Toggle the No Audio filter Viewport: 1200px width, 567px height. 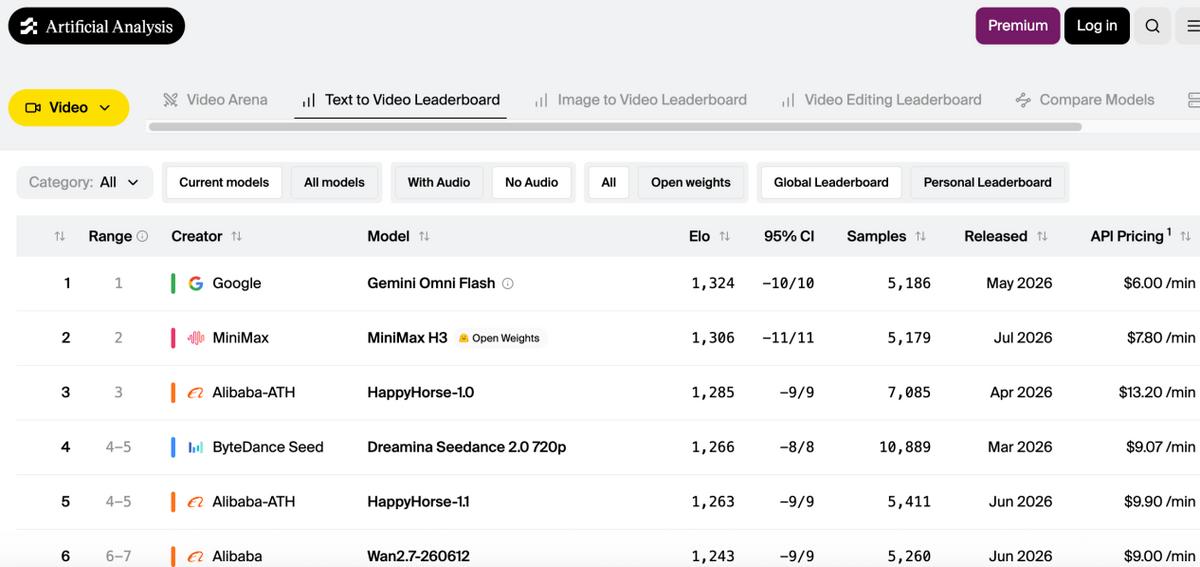point(531,182)
